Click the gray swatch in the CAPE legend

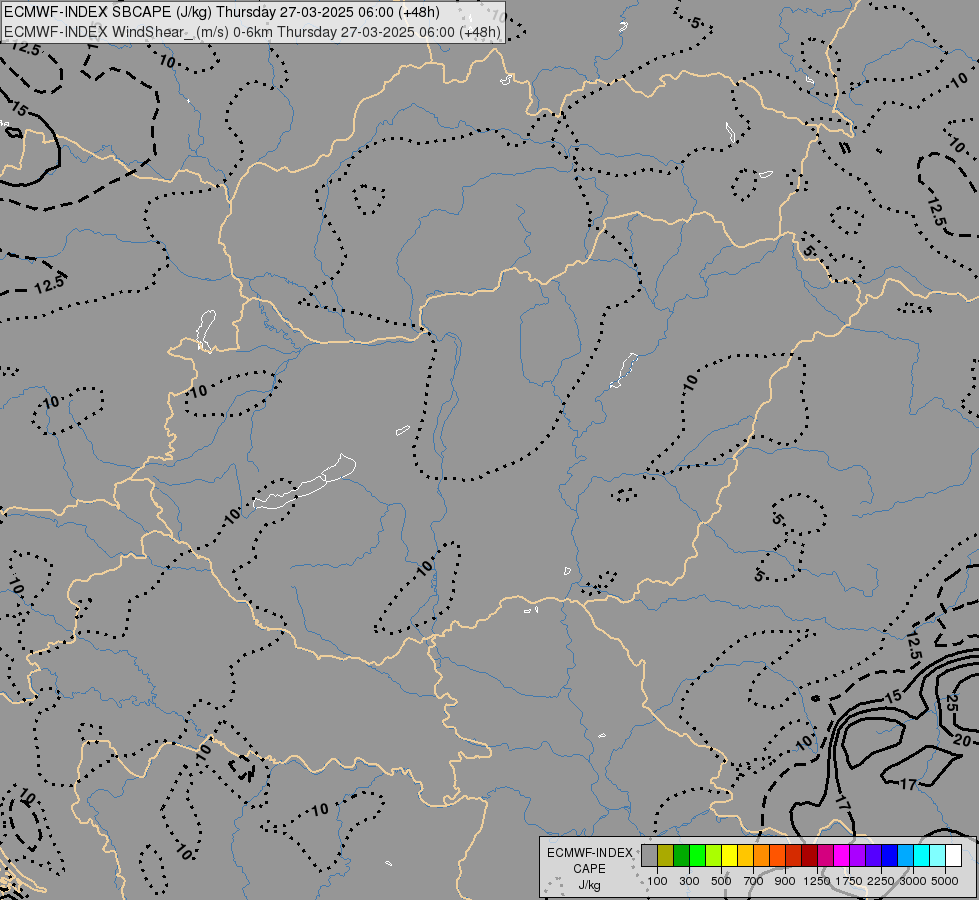coord(649,856)
